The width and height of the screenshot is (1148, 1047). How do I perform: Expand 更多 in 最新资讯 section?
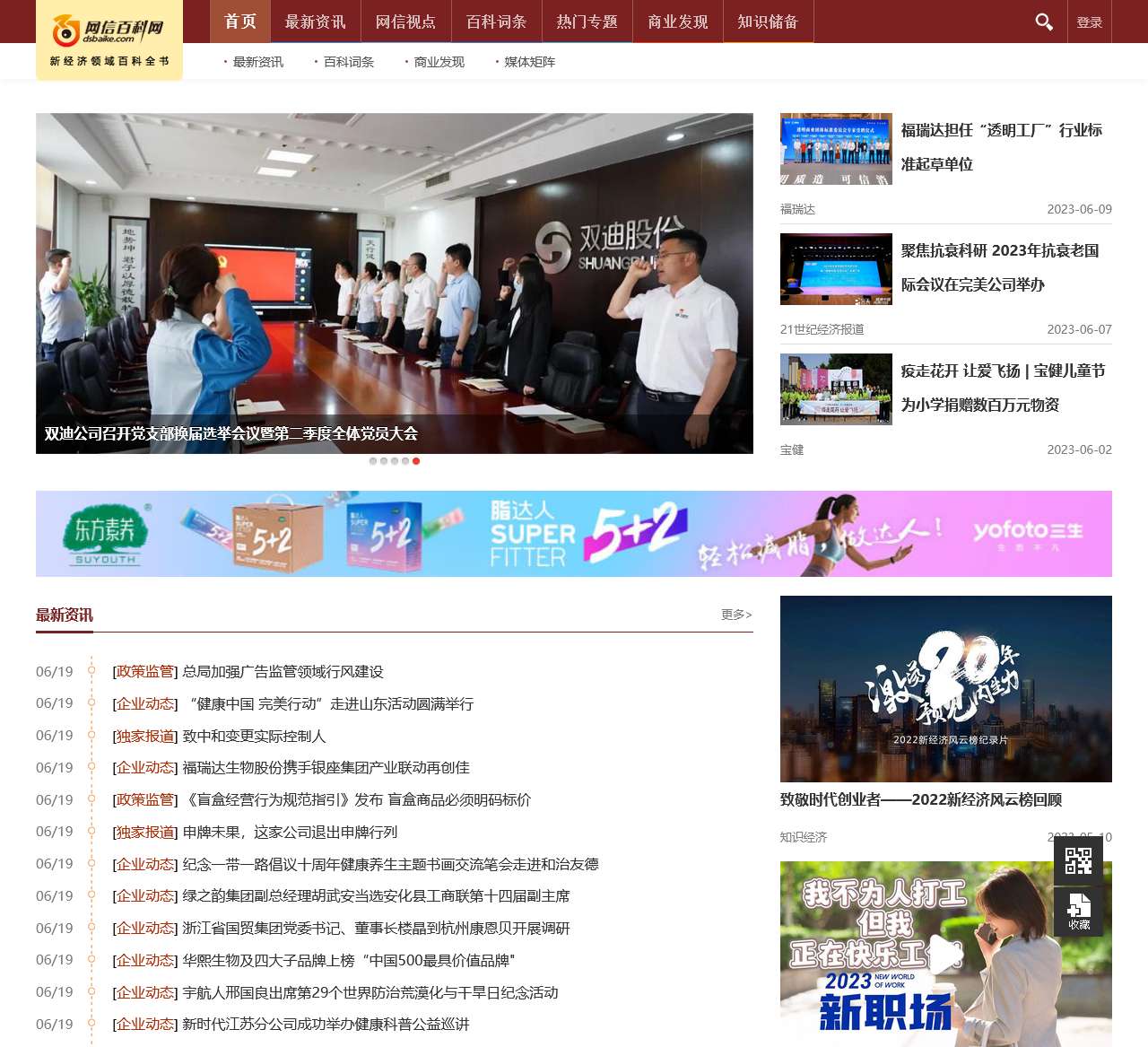point(735,615)
